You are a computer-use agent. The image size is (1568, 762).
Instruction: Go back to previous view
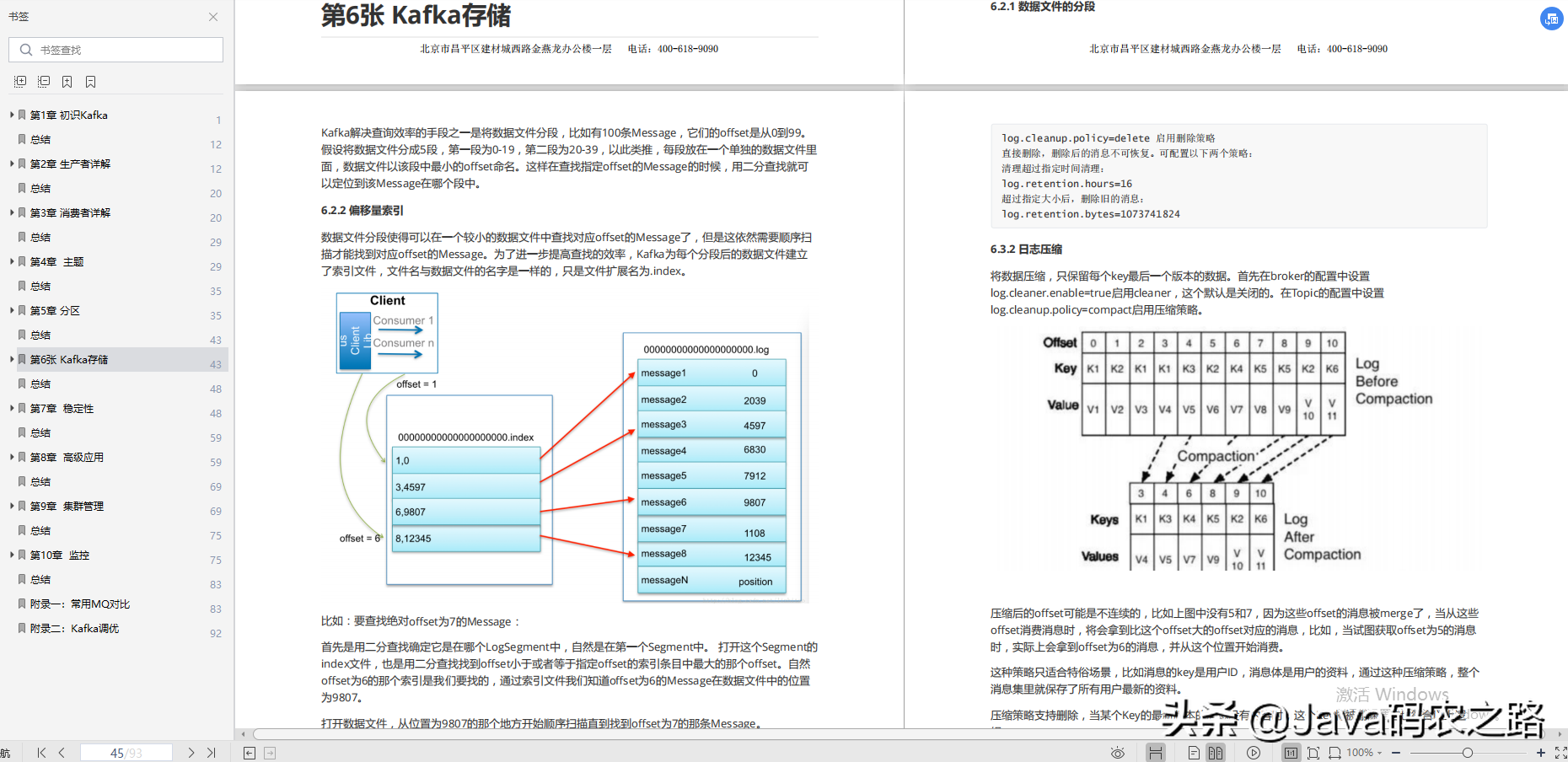pos(250,753)
